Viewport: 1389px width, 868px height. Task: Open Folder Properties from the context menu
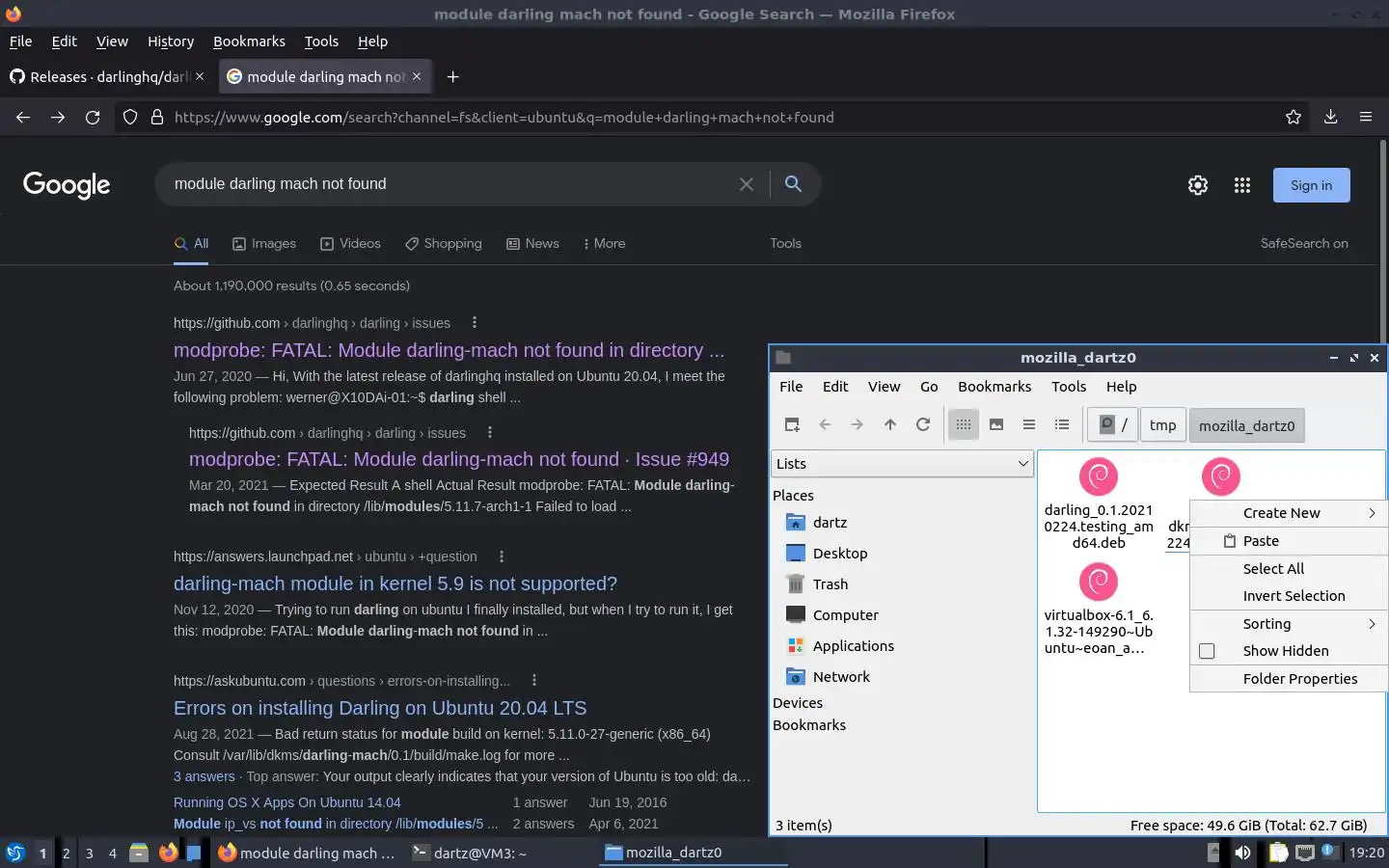1290,679
